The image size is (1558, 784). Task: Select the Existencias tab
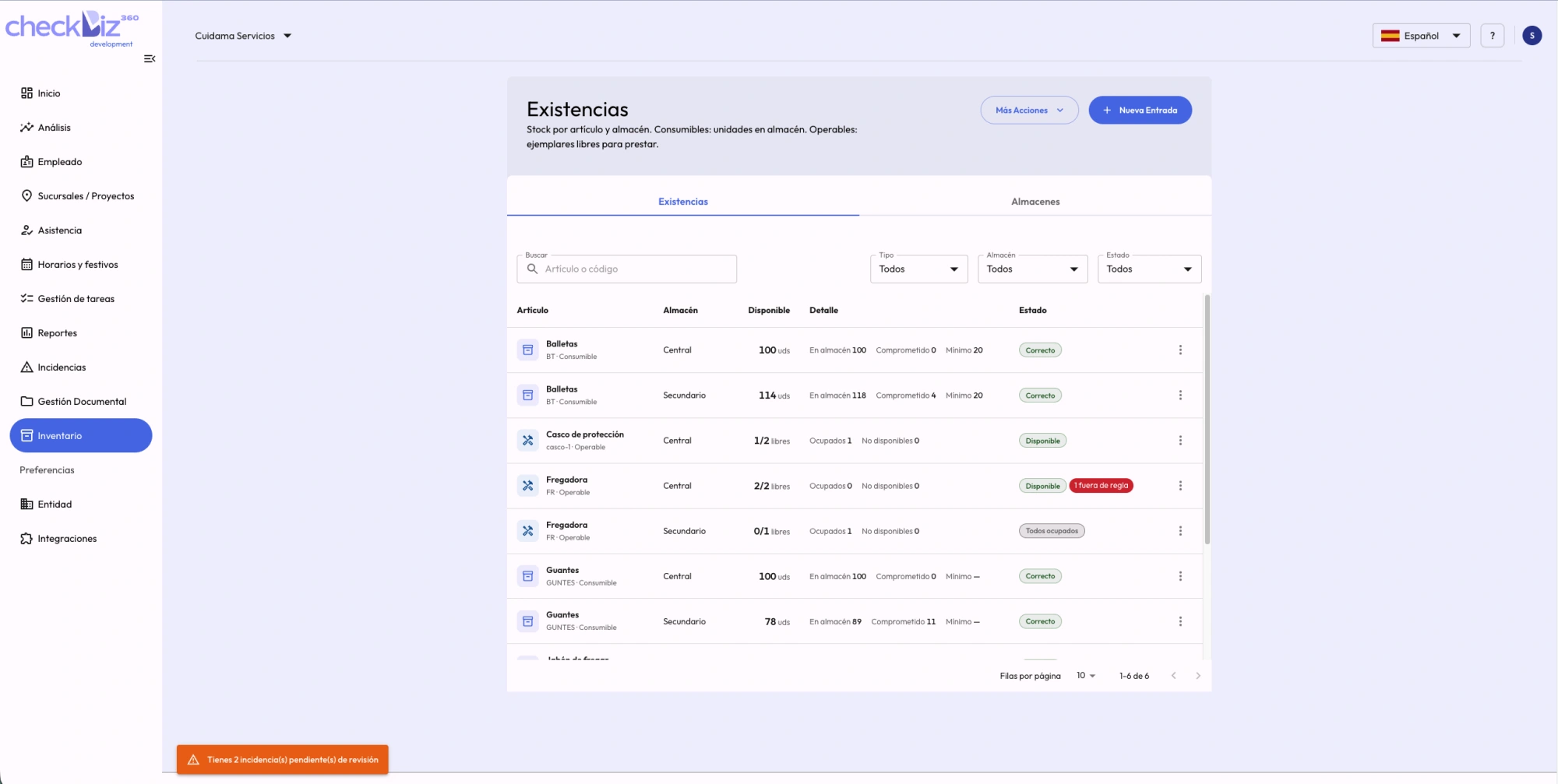pos(683,202)
